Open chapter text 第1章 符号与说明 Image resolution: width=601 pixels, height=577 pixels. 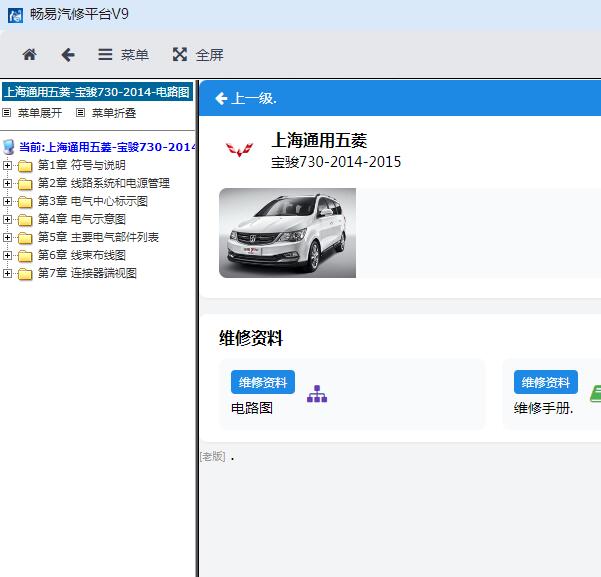pyautogui.click(x=82, y=165)
